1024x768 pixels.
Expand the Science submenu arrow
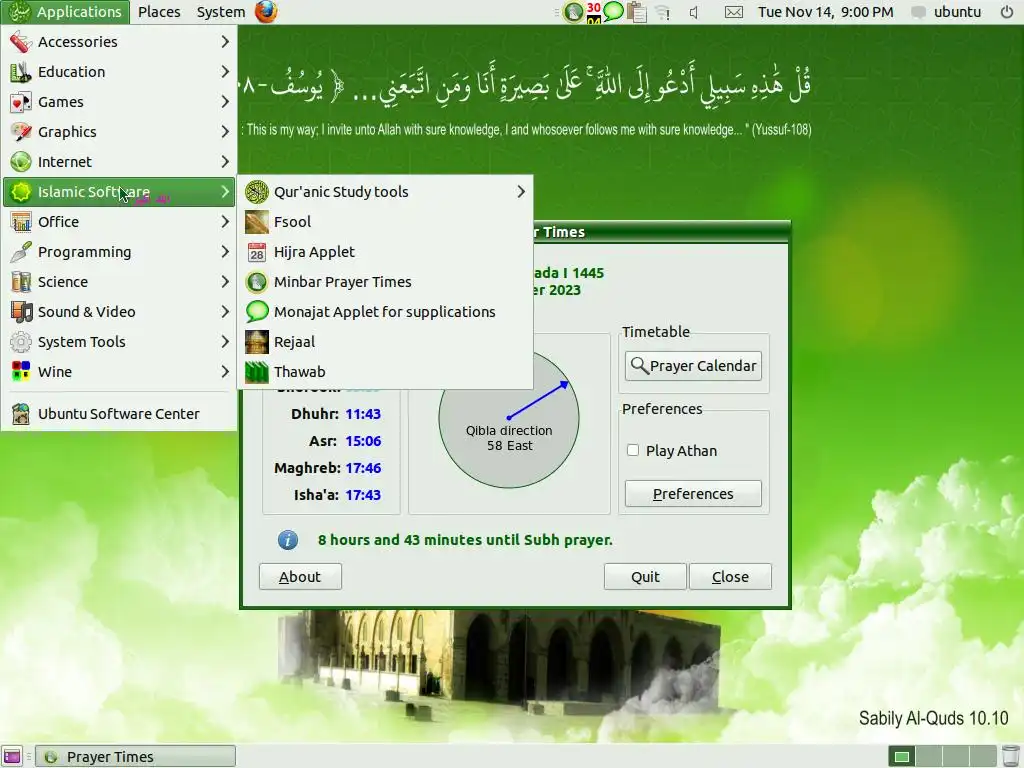click(x=225, y=282)
